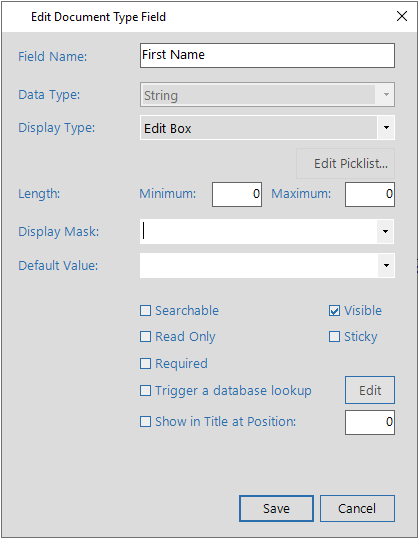Screen dimensions: 418x538
Task: Tick the Read Only checkbox
Action: tap(145, 337)
